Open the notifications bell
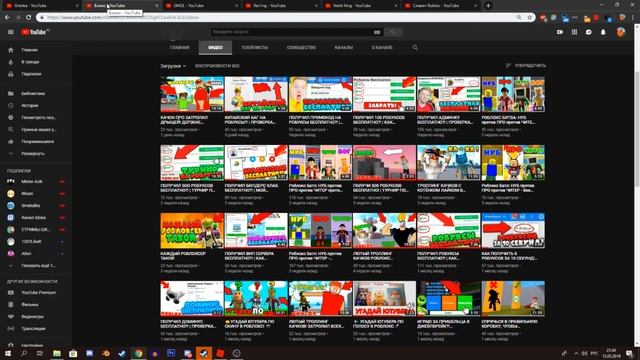640x360 pixels. (603, 32)
